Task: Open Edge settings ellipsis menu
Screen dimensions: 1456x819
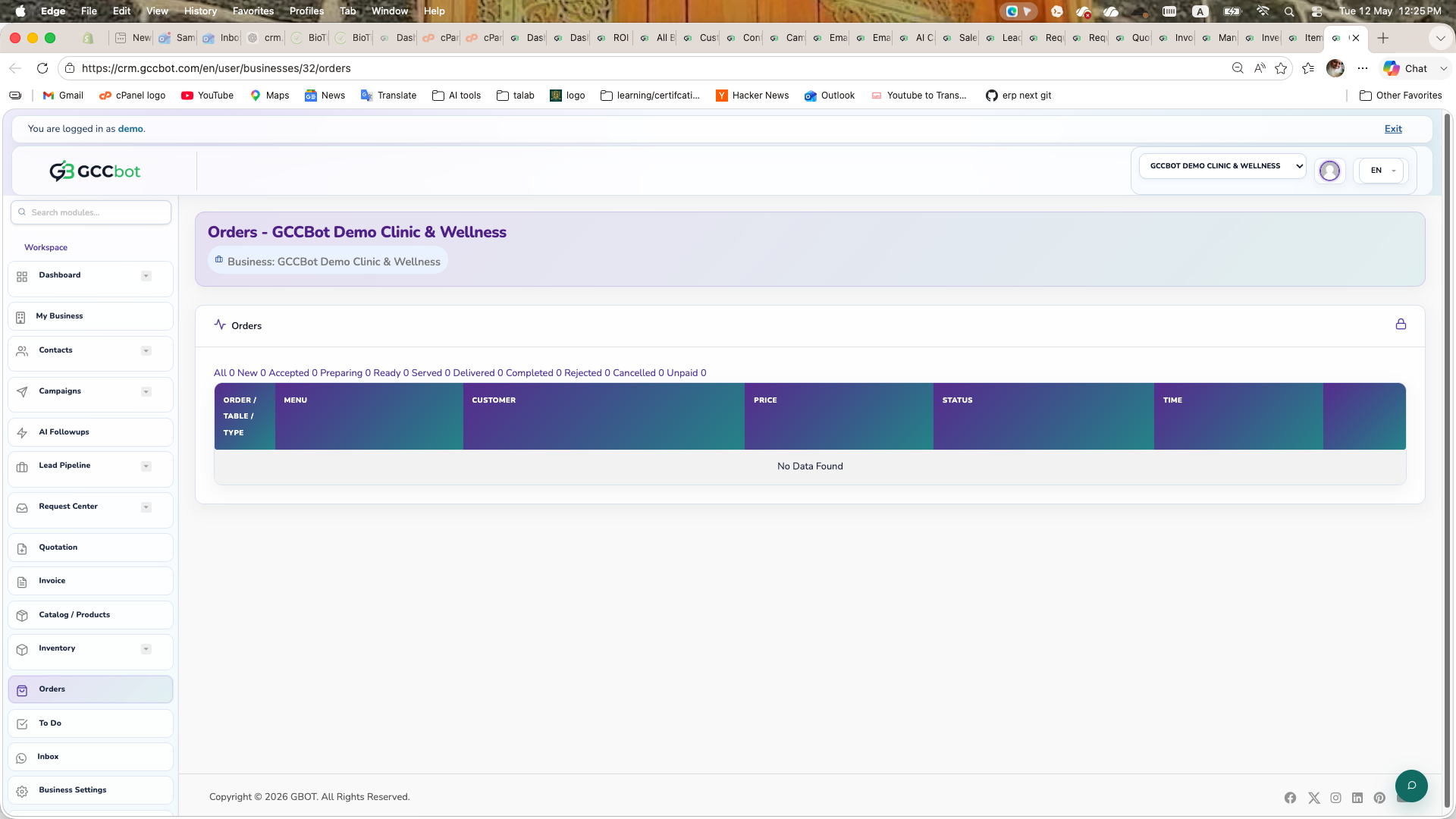Action: pyautogui.click(x=1363, y=68)
